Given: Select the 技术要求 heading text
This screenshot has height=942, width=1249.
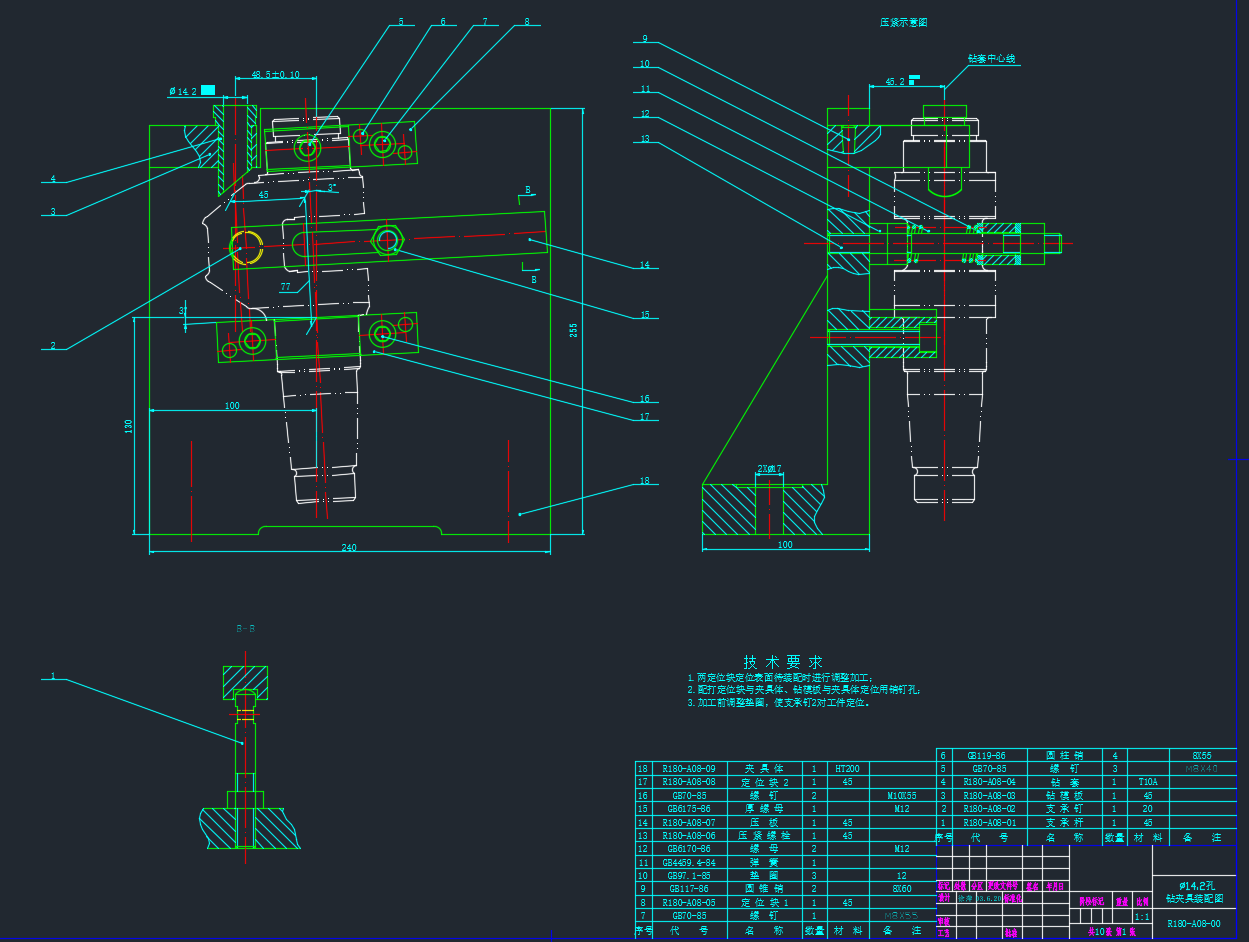Looking at the screenshot, I should click(x=782, y=662).
